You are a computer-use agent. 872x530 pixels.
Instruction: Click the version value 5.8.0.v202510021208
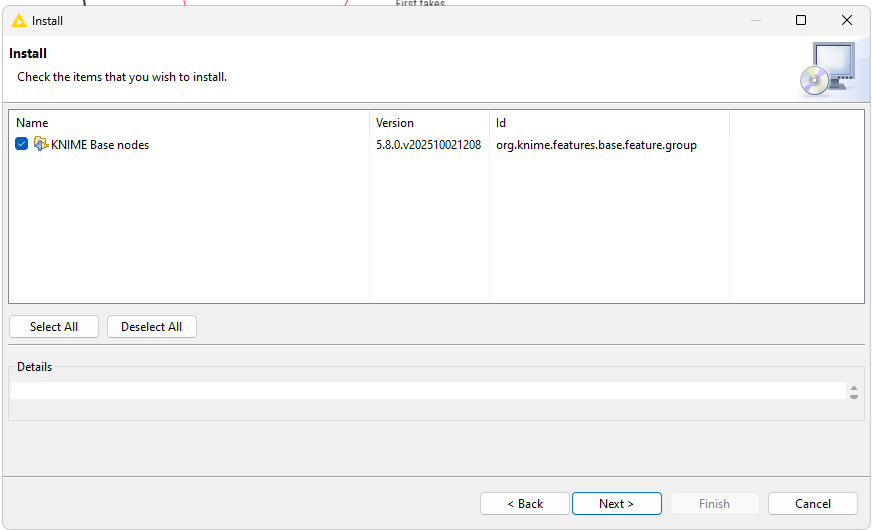pyautogui.click(x=428, y=145)
